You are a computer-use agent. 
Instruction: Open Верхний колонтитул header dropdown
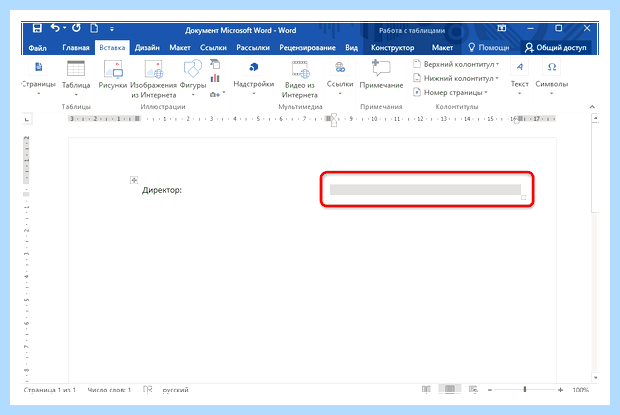[456, 64]
